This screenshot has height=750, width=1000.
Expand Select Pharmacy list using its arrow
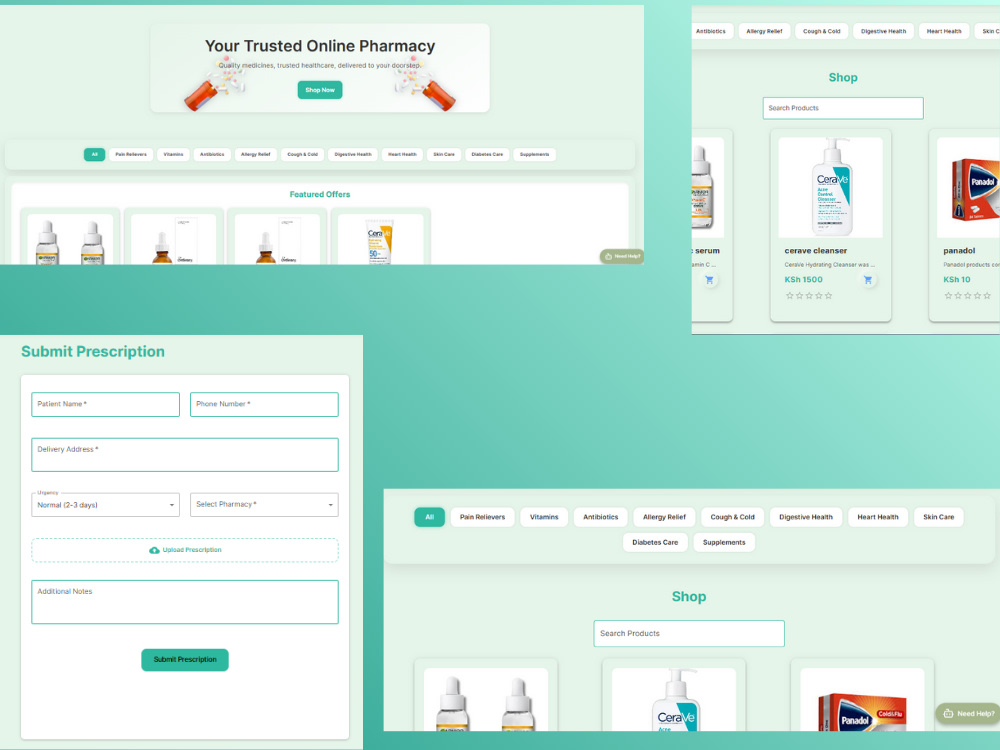[x=330, y=505]
